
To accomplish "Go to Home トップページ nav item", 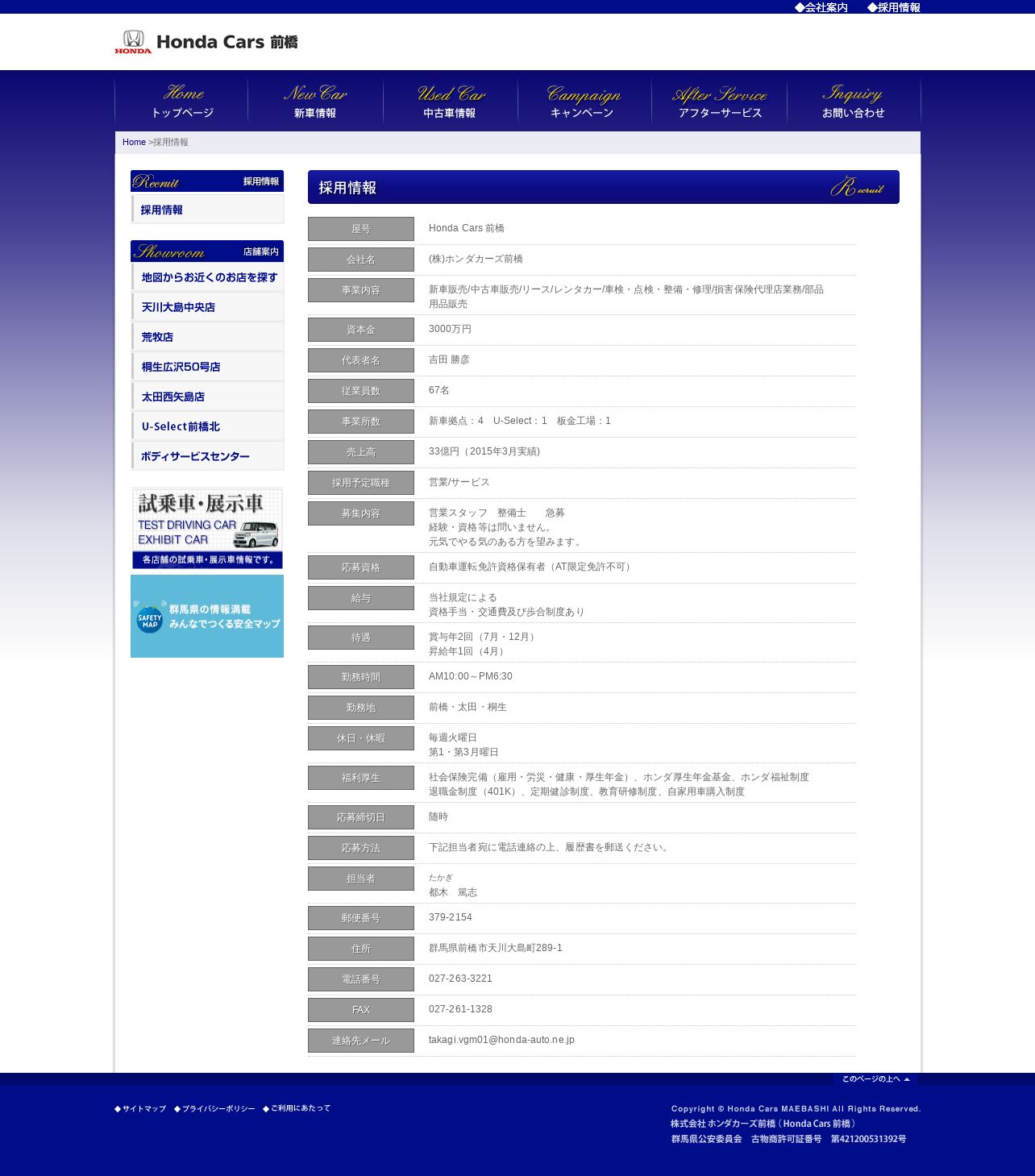I will 182,102.
